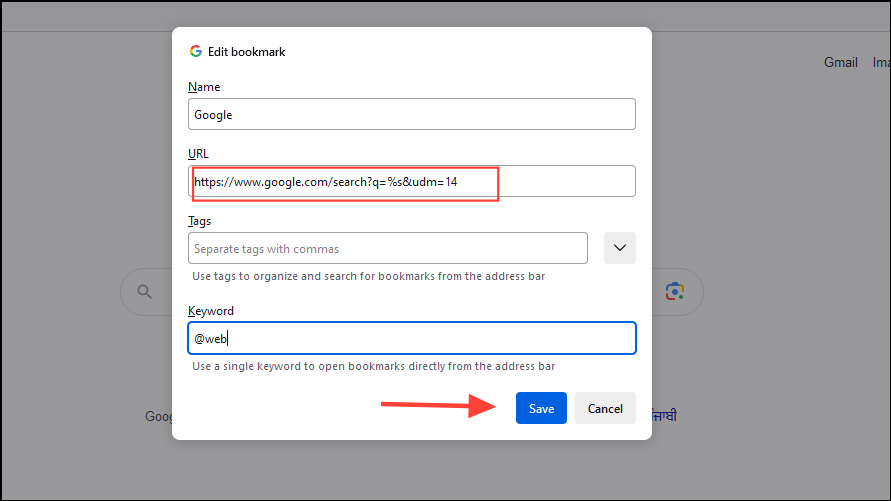Click the magnifier icon in Google search box

point(145,292)
